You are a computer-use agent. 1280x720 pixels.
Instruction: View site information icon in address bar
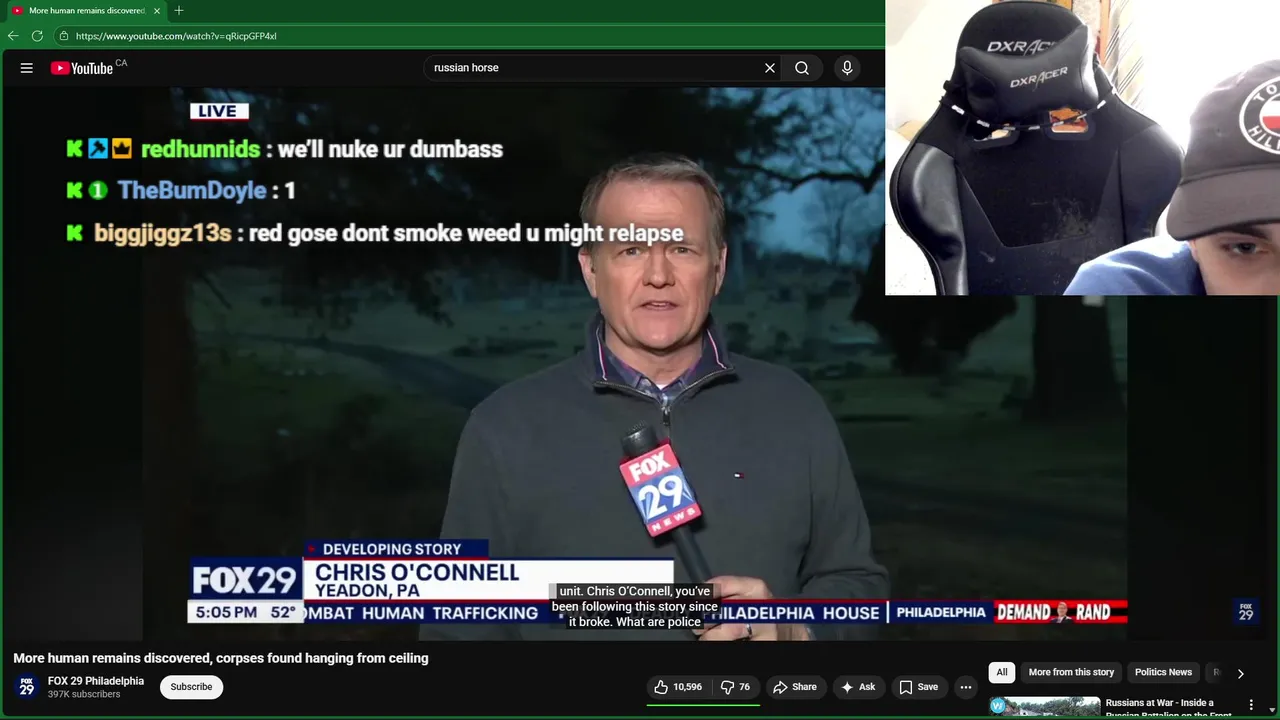pos(64,36)
